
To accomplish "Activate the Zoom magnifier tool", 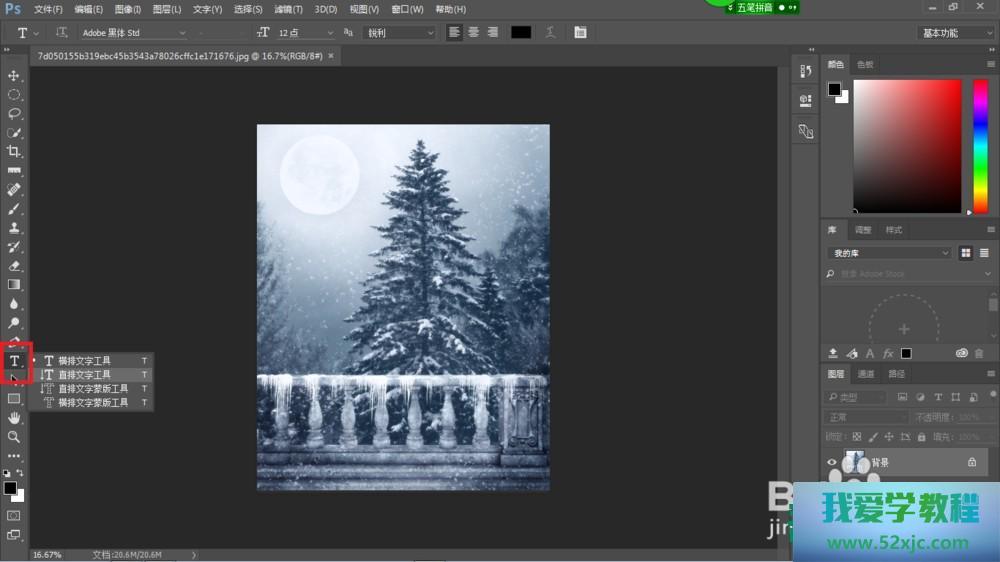I will pos(14,437).
